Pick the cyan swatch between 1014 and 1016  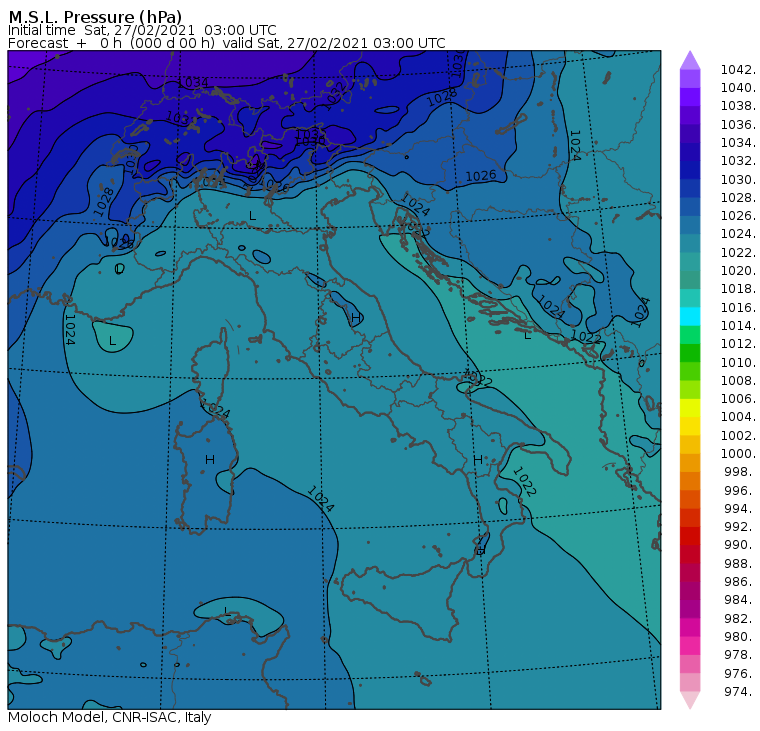pyautogui.click(x=690, y=316)
